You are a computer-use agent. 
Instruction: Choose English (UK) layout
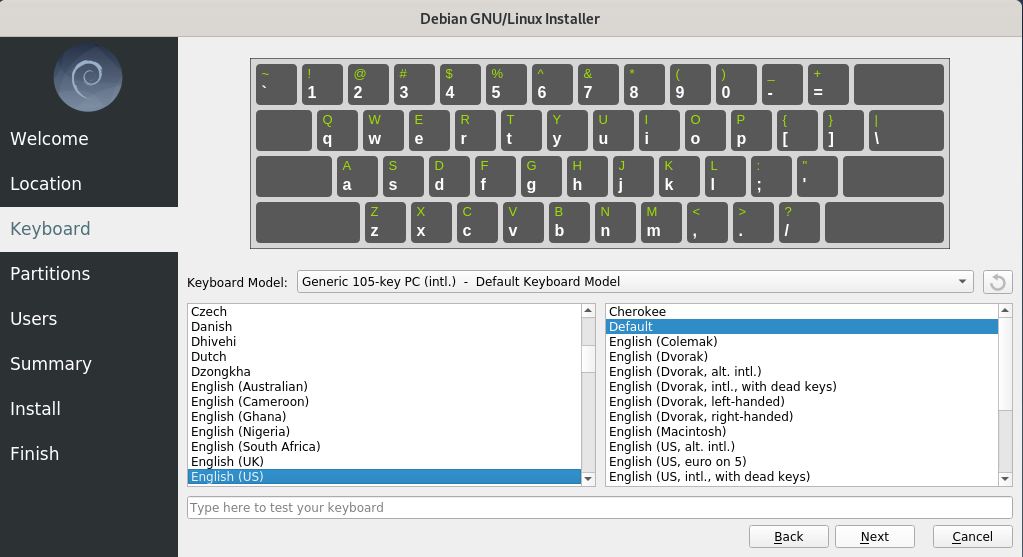pyautogui.click(x=384, y=462)
